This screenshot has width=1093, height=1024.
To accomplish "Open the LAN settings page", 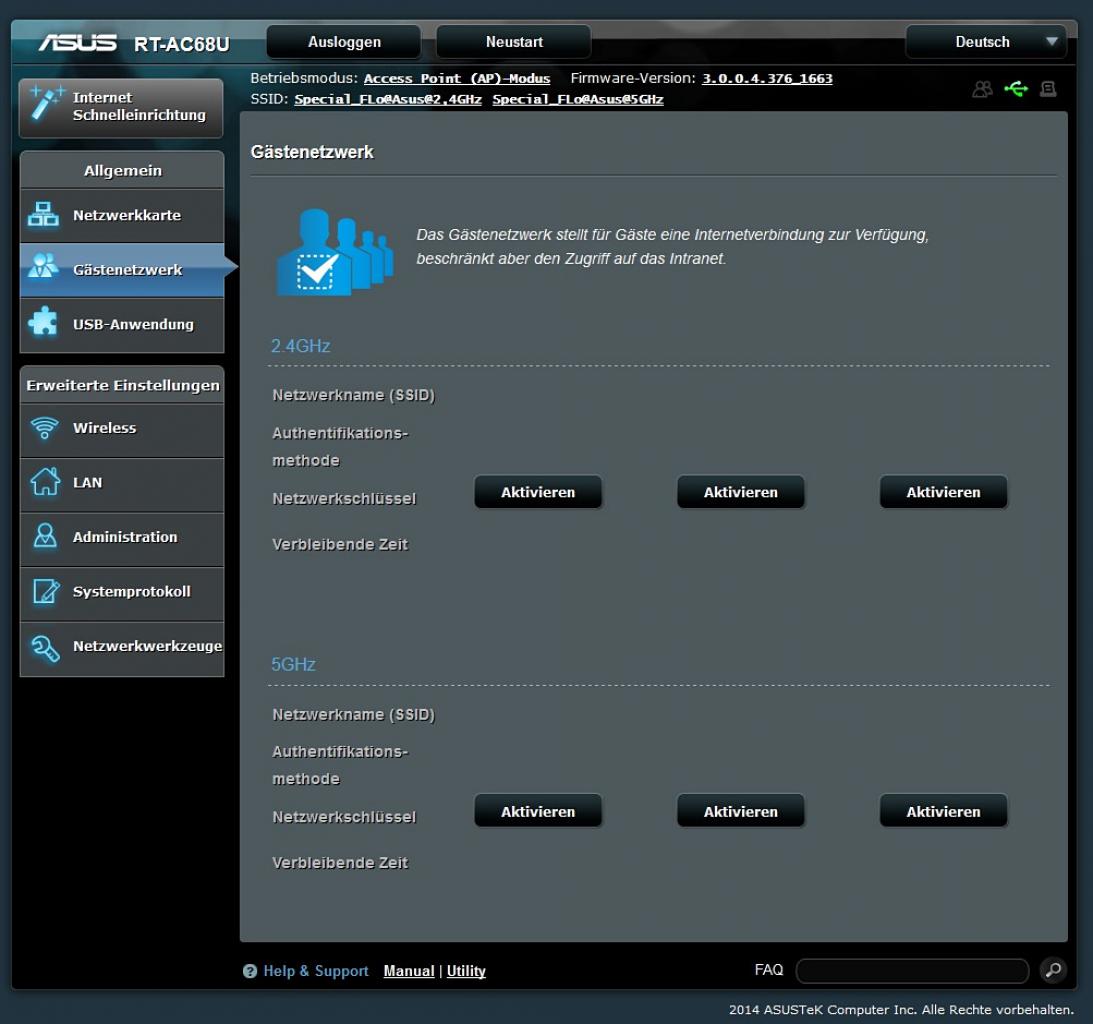I will 122,484.
